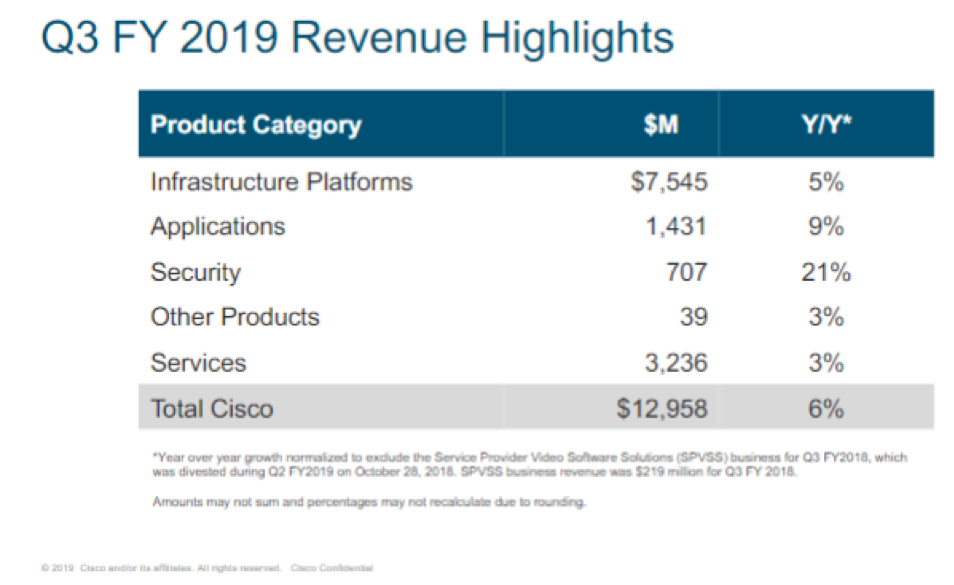
Task: Click the $12,958 total revenue value
Action: (x=663, y=408)
